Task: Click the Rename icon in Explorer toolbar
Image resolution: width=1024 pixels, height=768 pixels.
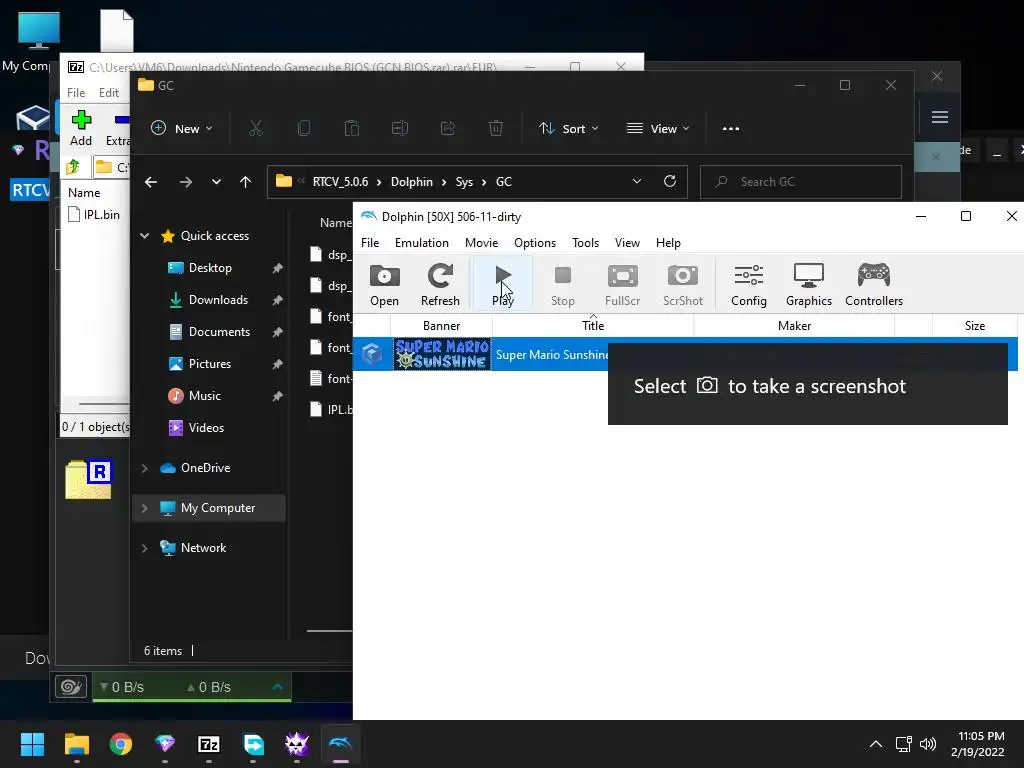Action: pos(400,129)
